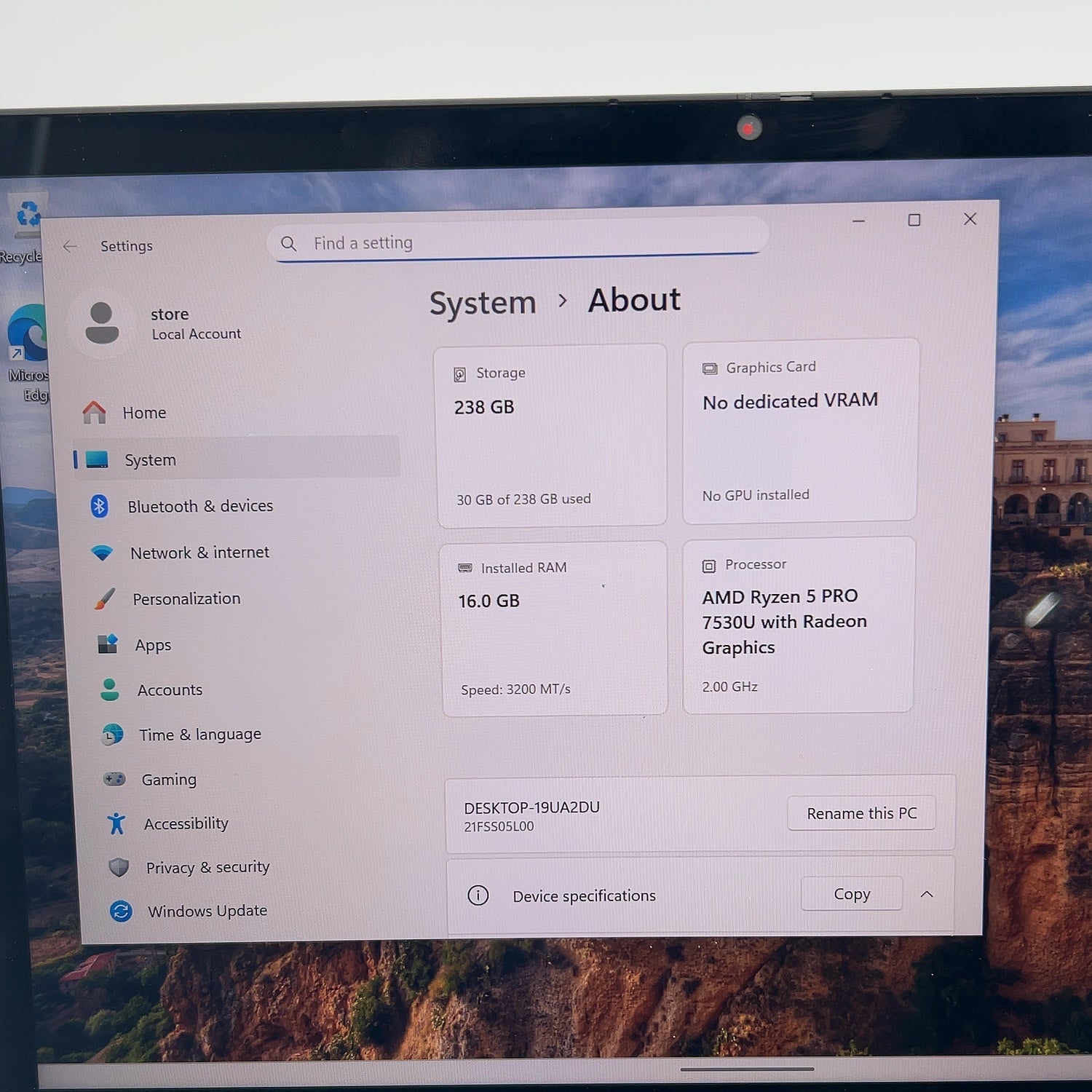
Task: Open Privacy & security shield icon
Action: (119, 867)
